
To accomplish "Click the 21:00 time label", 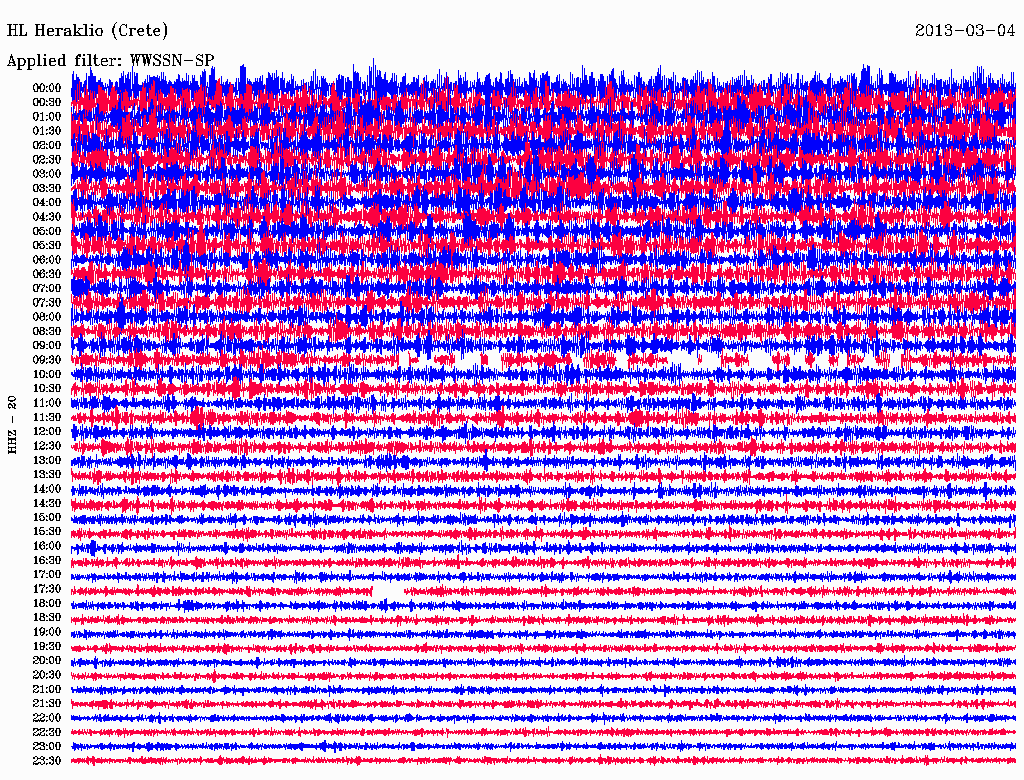I will pos(47,689).
